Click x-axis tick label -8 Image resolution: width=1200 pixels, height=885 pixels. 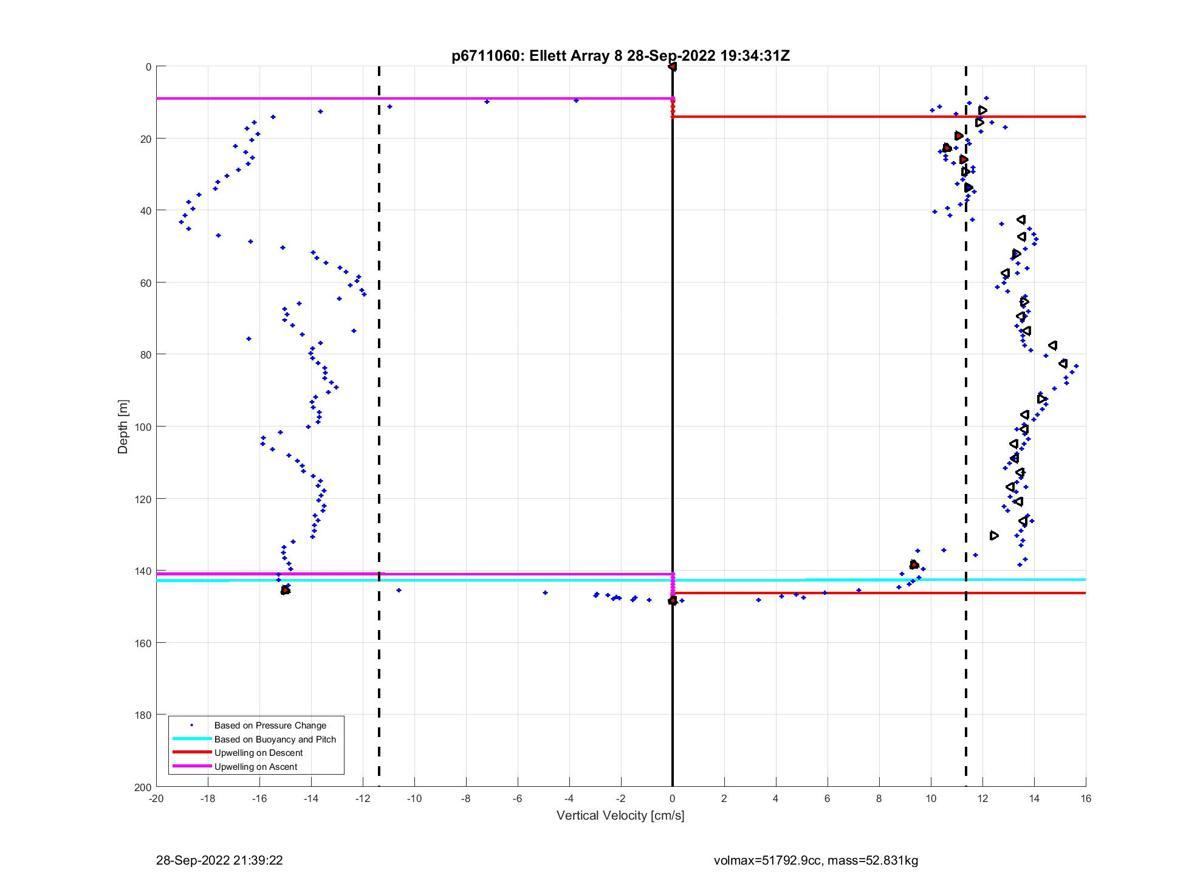click(466, 798)
